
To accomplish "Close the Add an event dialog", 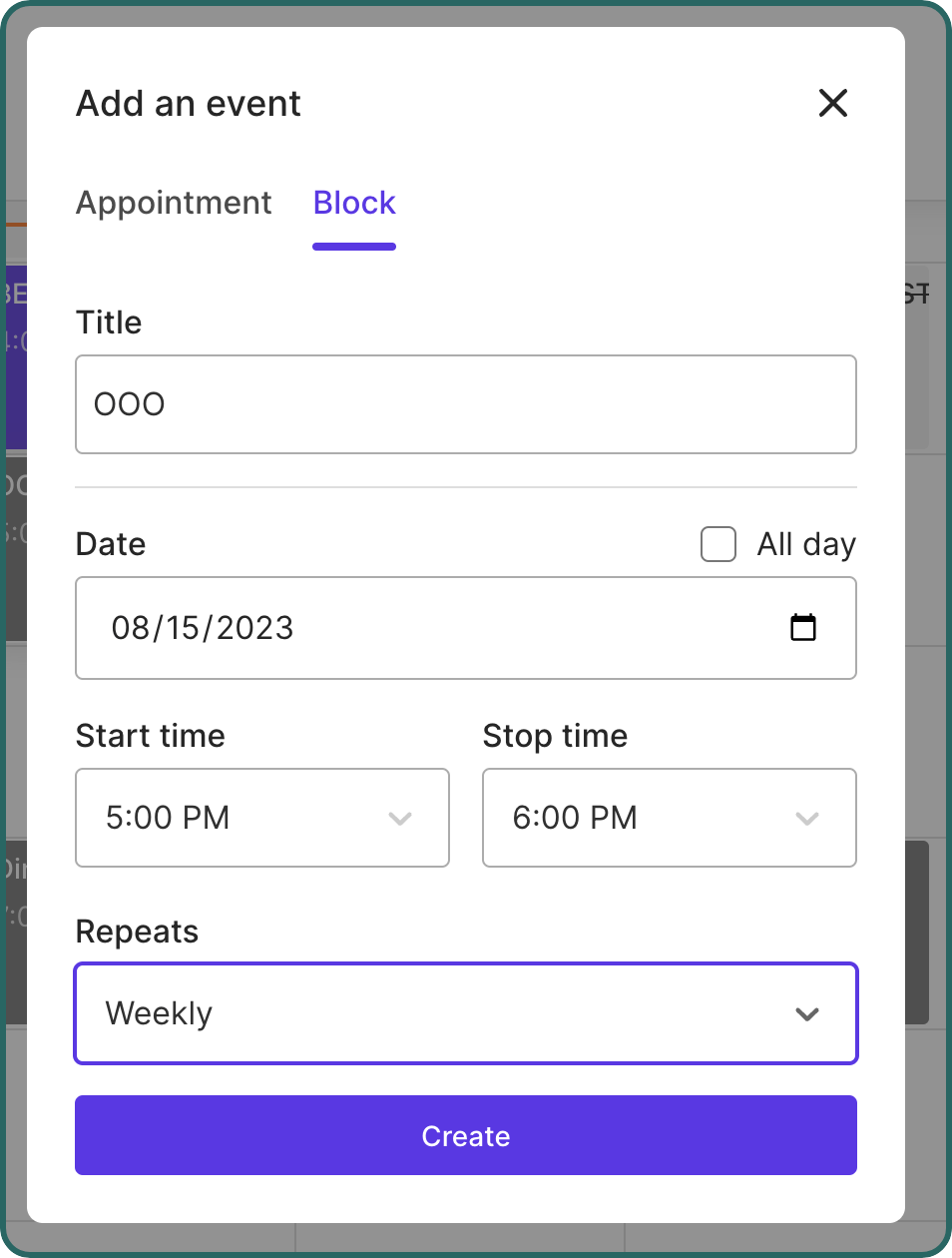I will click(832, 103).
